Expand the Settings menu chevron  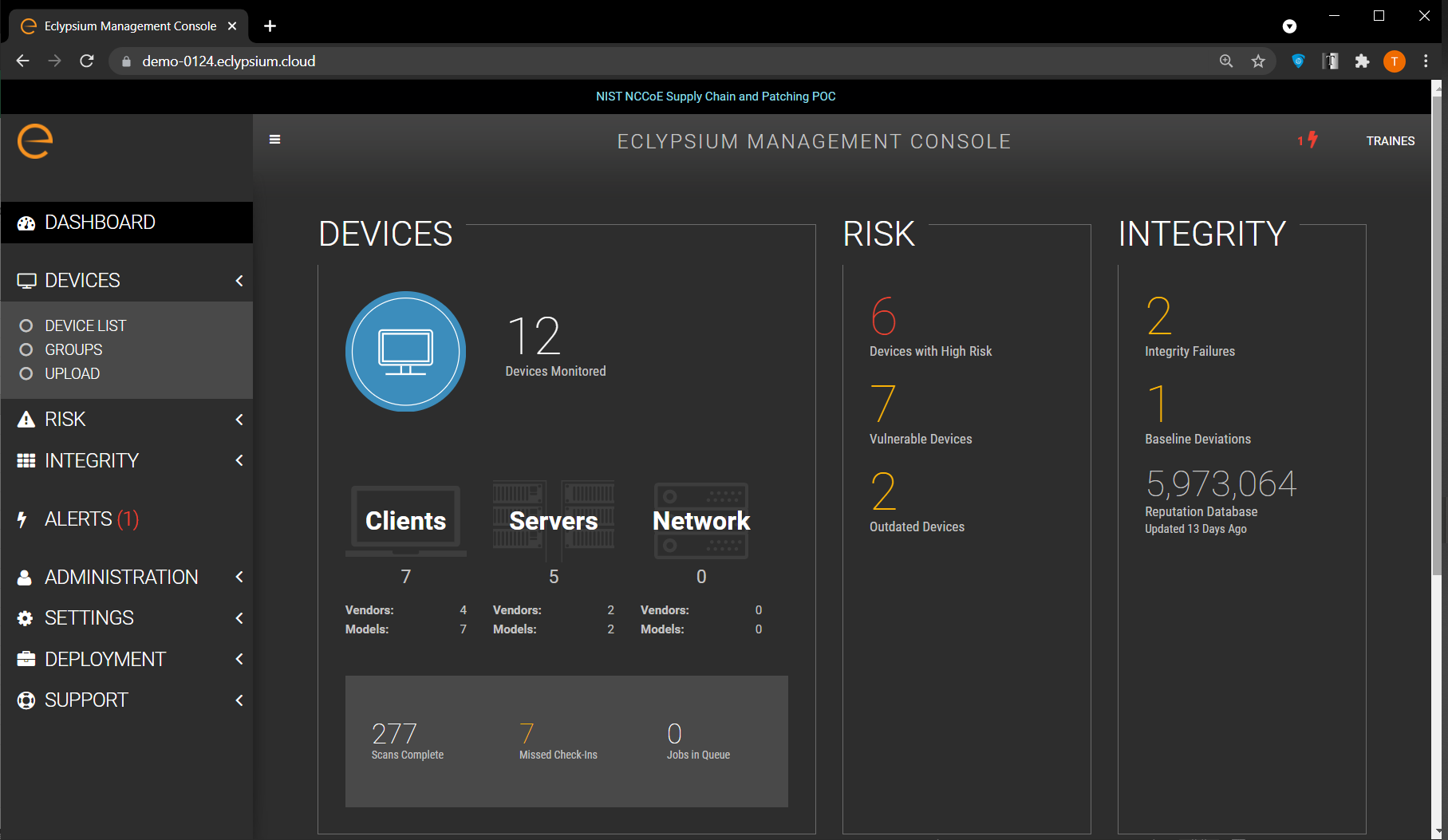tap(239, 618)
